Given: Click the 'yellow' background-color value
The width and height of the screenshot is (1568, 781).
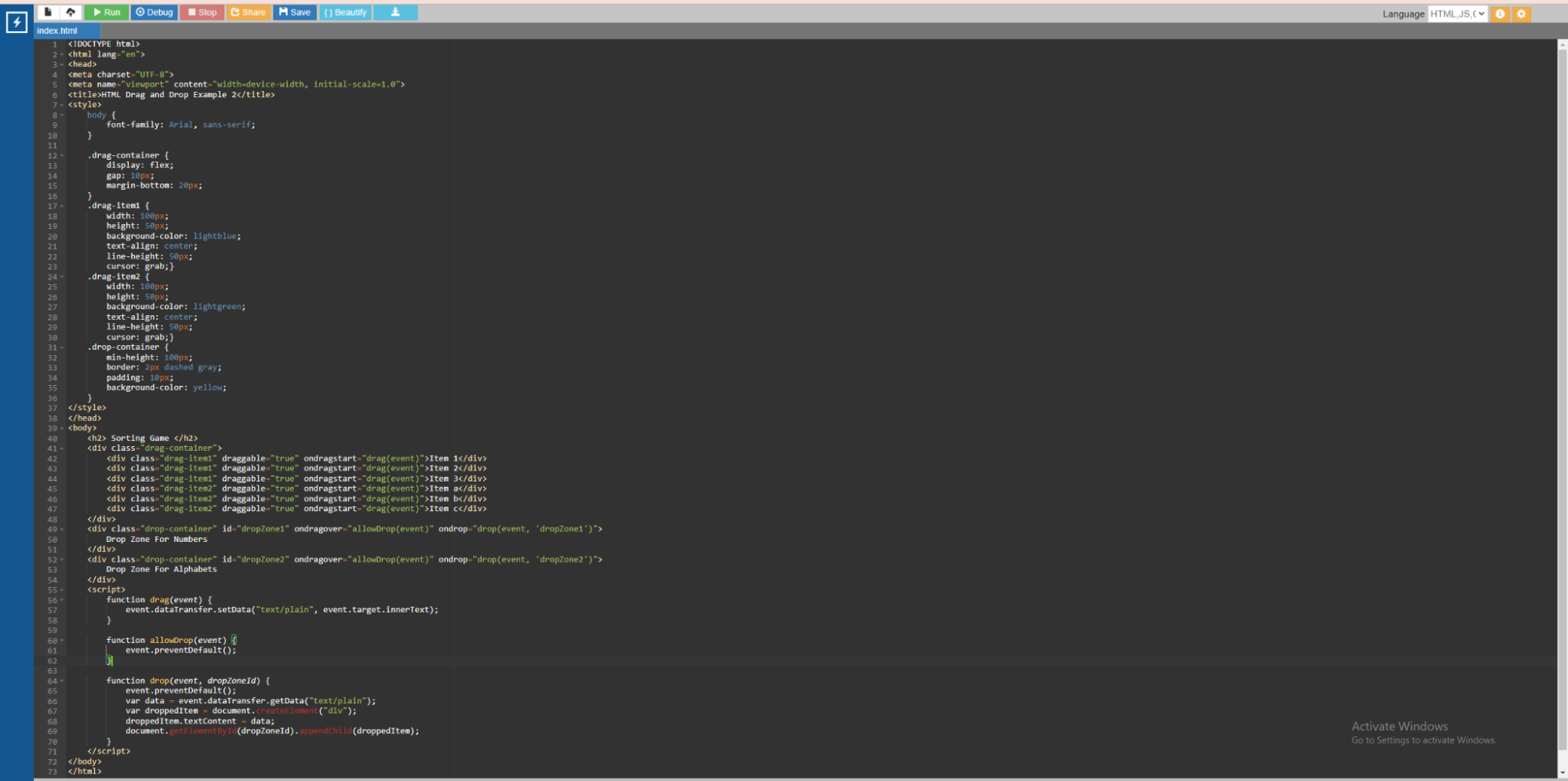Looking at the screenshot, I should coord(208,387).
